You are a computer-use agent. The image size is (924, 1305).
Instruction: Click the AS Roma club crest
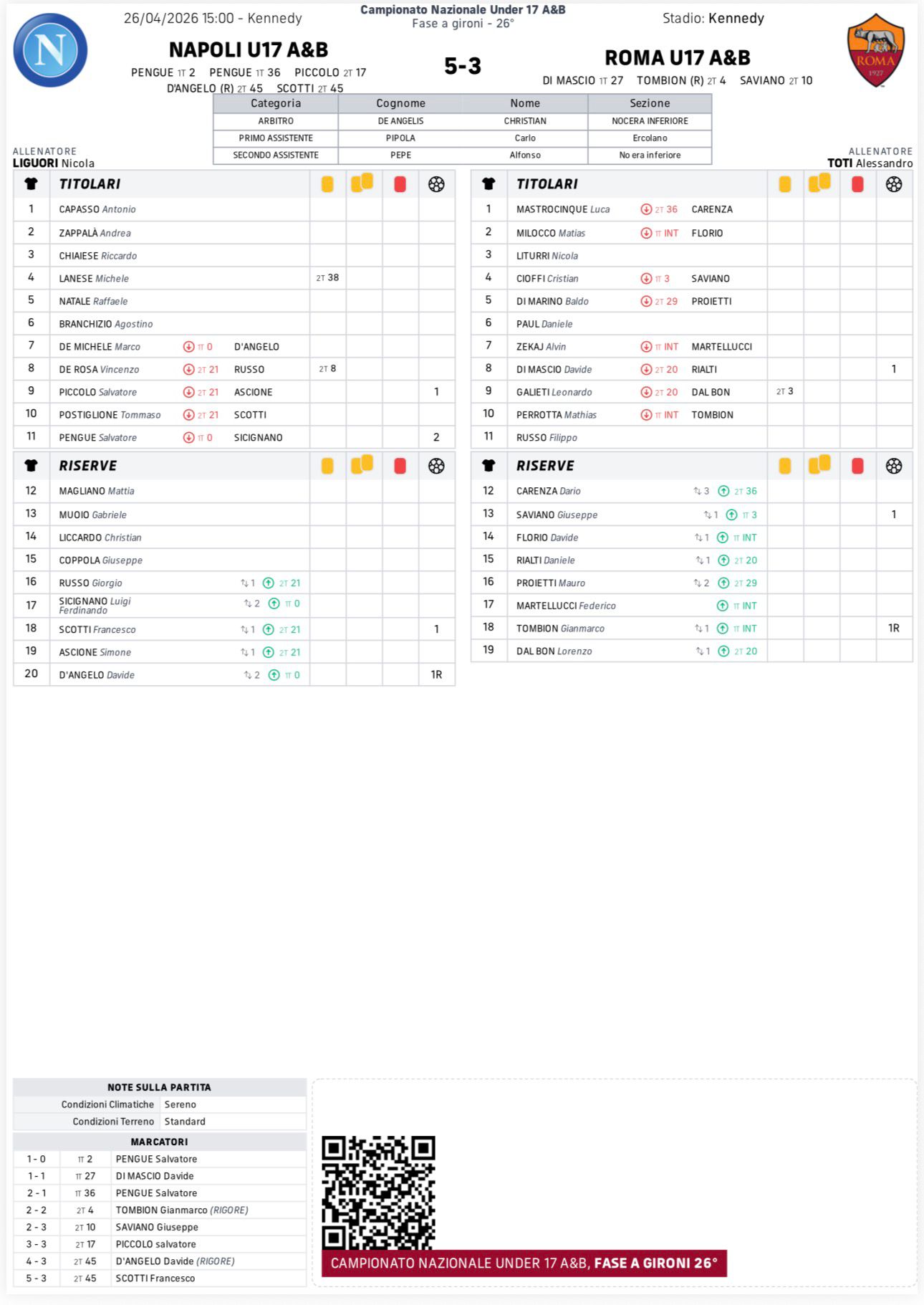pyautogui.click(x=875, y=50)
